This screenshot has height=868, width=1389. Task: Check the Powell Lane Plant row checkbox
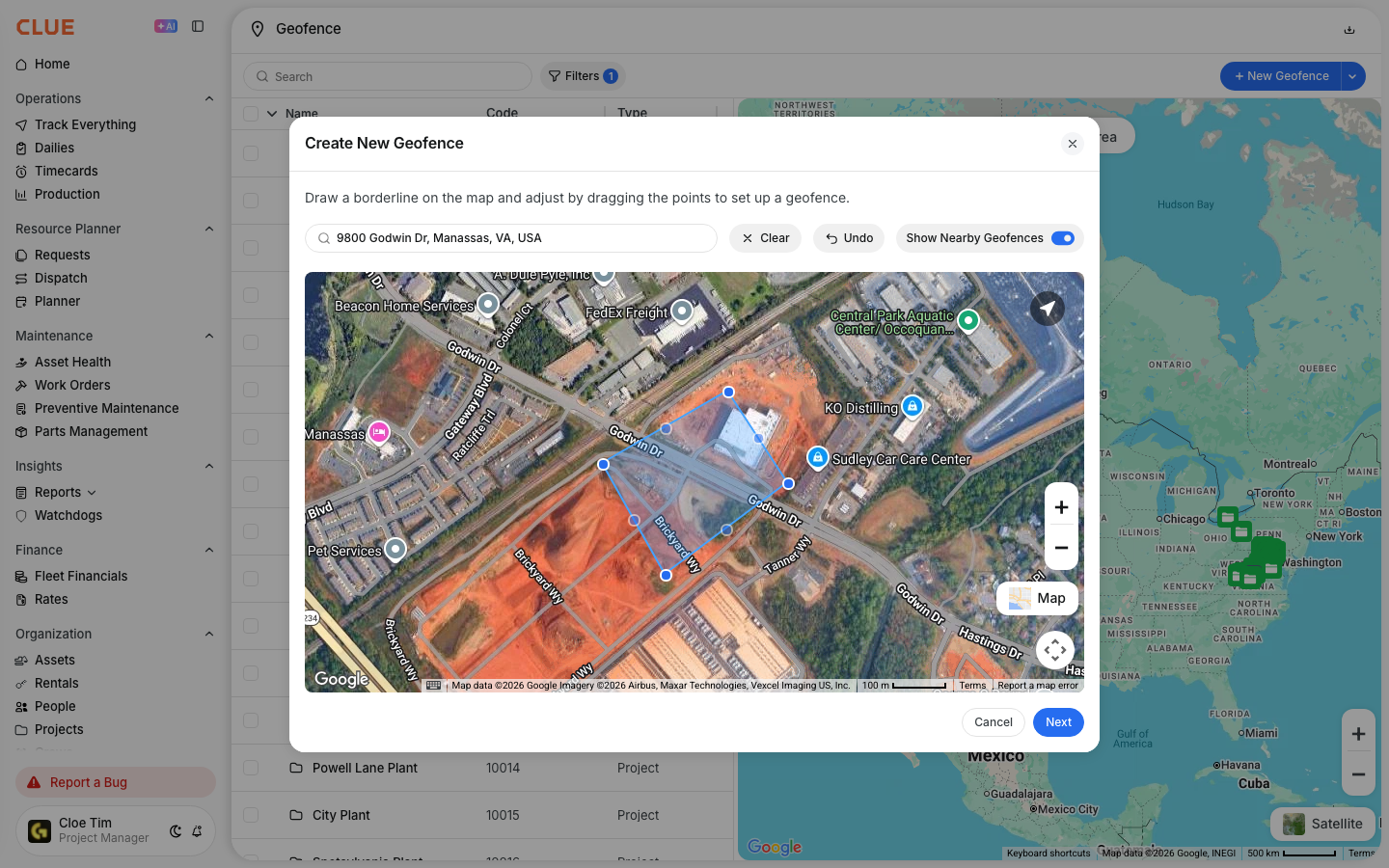point(251,768)
